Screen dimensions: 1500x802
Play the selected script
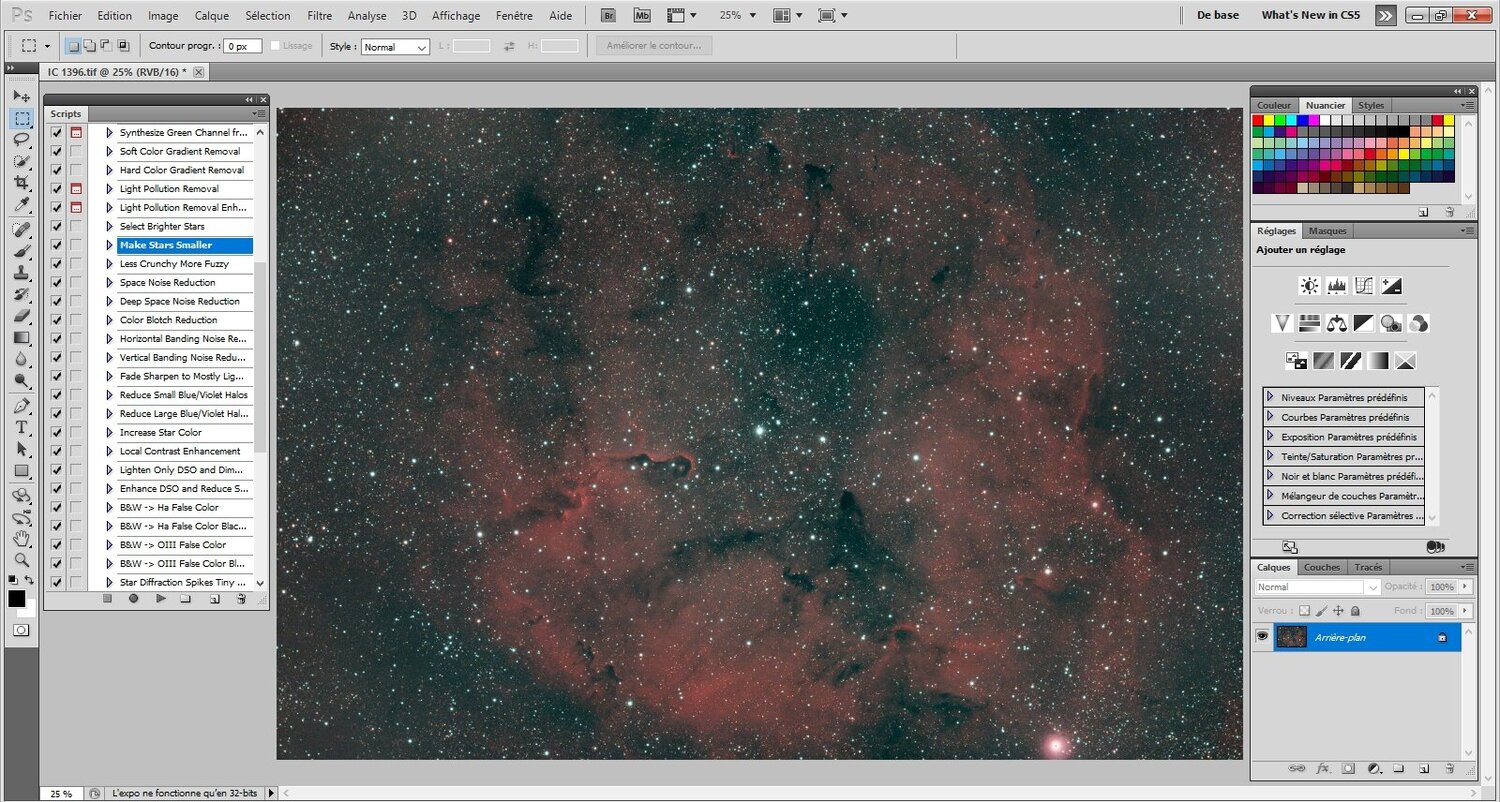[160, 599]
